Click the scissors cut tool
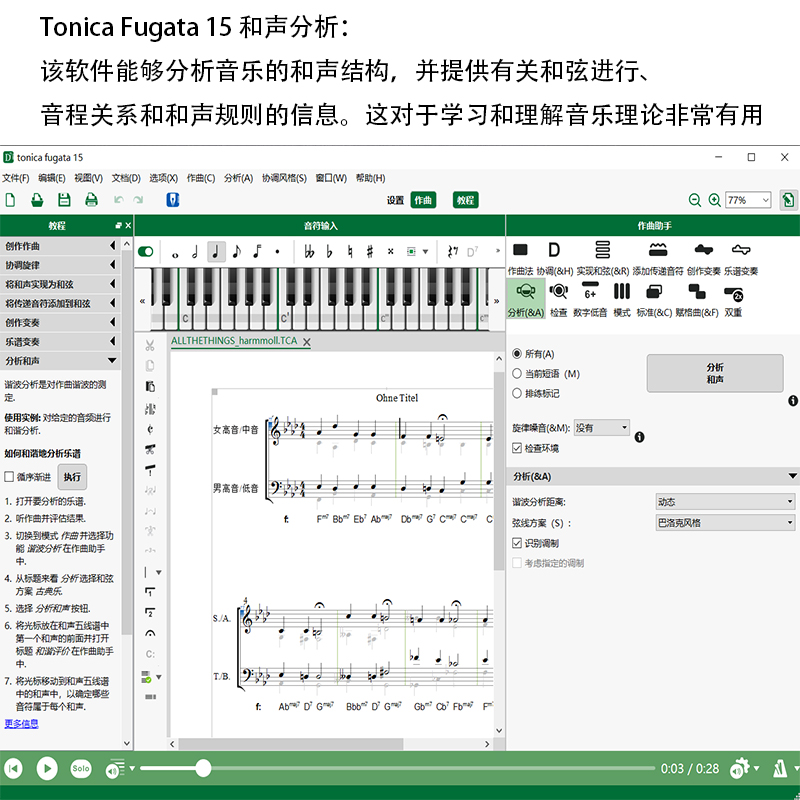The height and width of the screenshot is (800, 800). (149, 345)
